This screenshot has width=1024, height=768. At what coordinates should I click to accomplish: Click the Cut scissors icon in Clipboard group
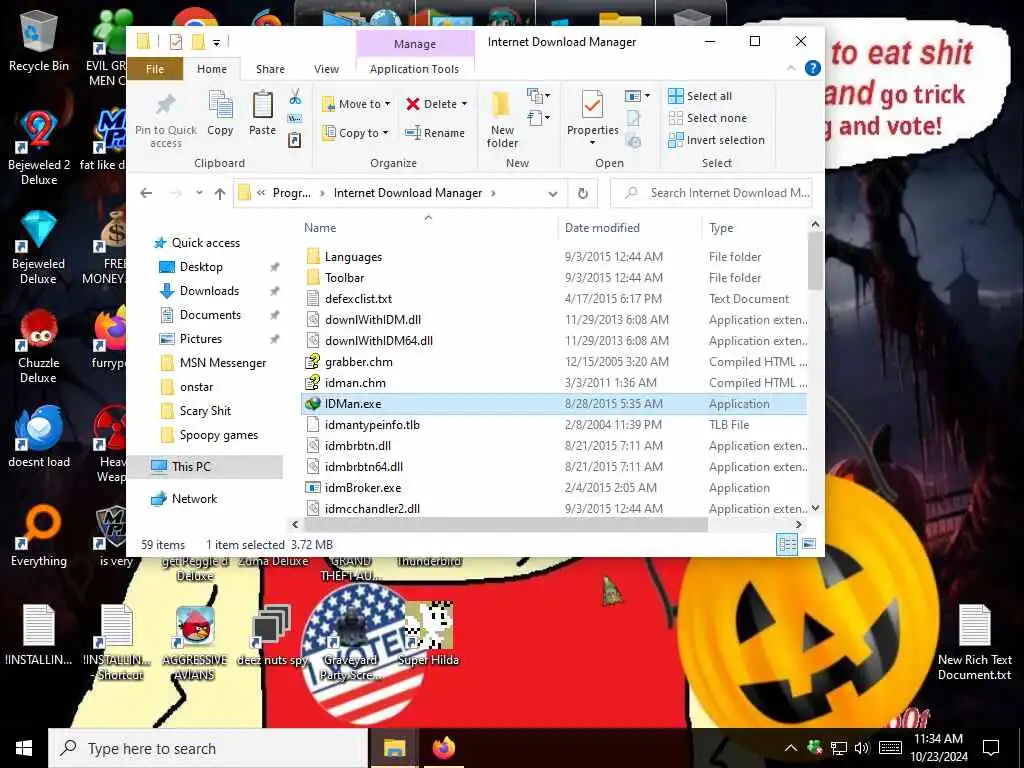coord(295,97)
